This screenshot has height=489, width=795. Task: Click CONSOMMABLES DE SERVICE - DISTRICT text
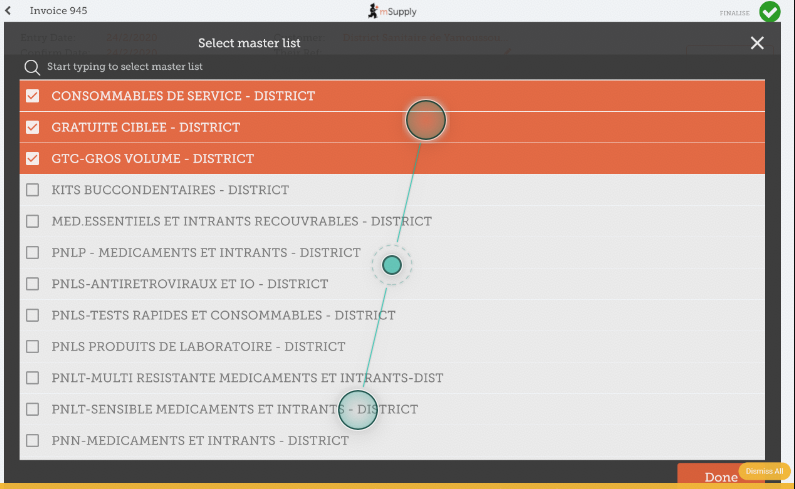click(x=183, y=96)
